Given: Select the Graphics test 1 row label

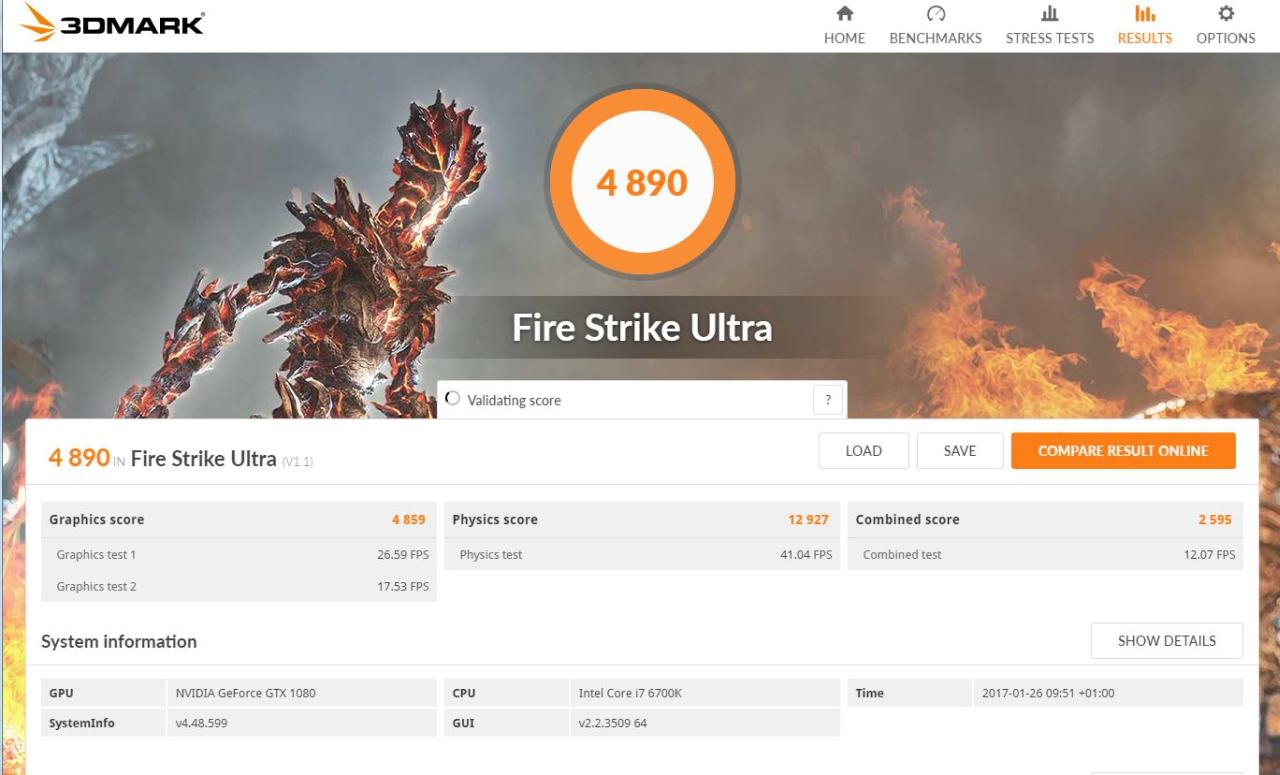Looking at the screenshot, I should (96, 555).
